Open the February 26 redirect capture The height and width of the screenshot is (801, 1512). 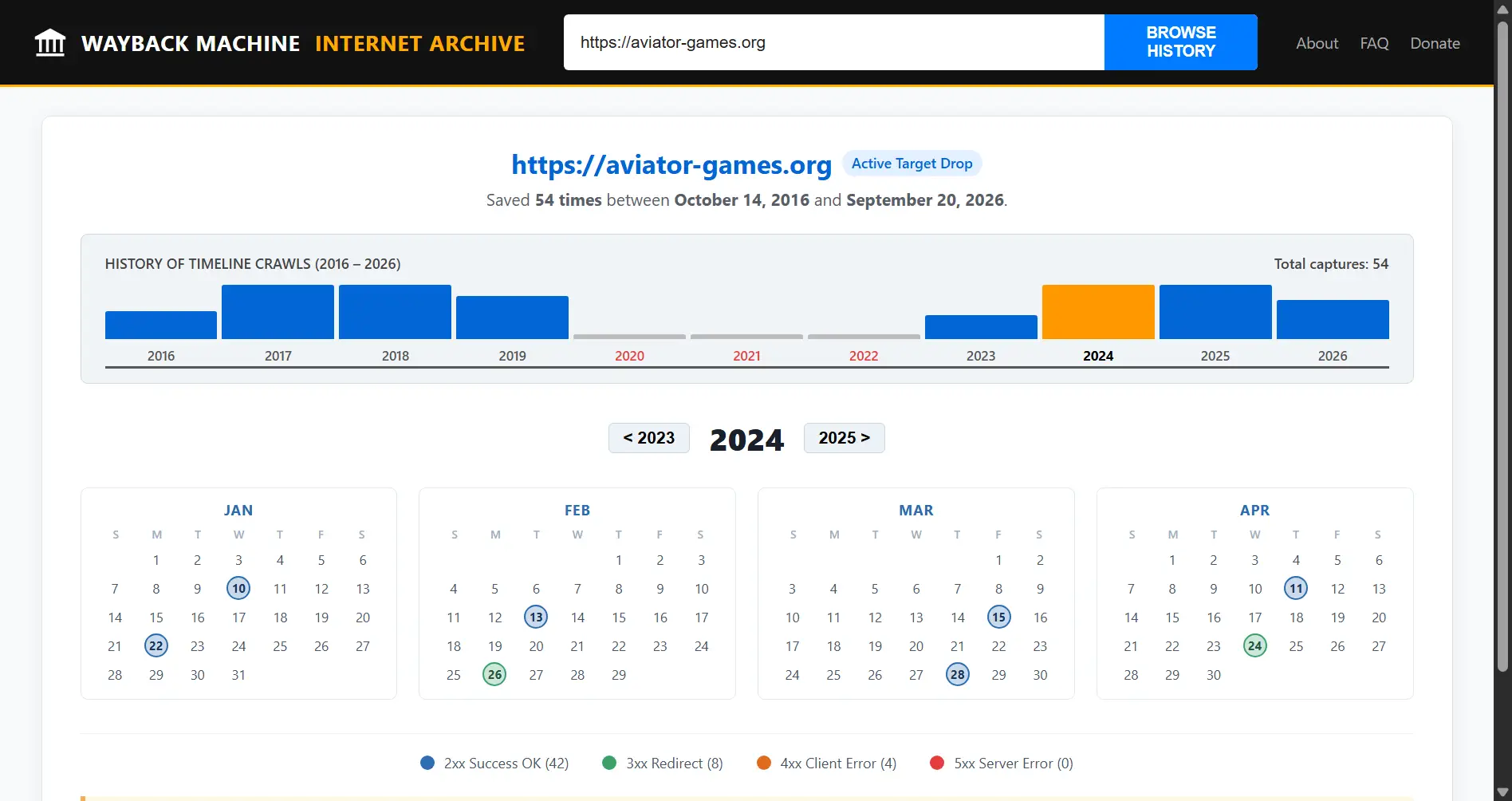pyautogui.click(x=494, y=675)
